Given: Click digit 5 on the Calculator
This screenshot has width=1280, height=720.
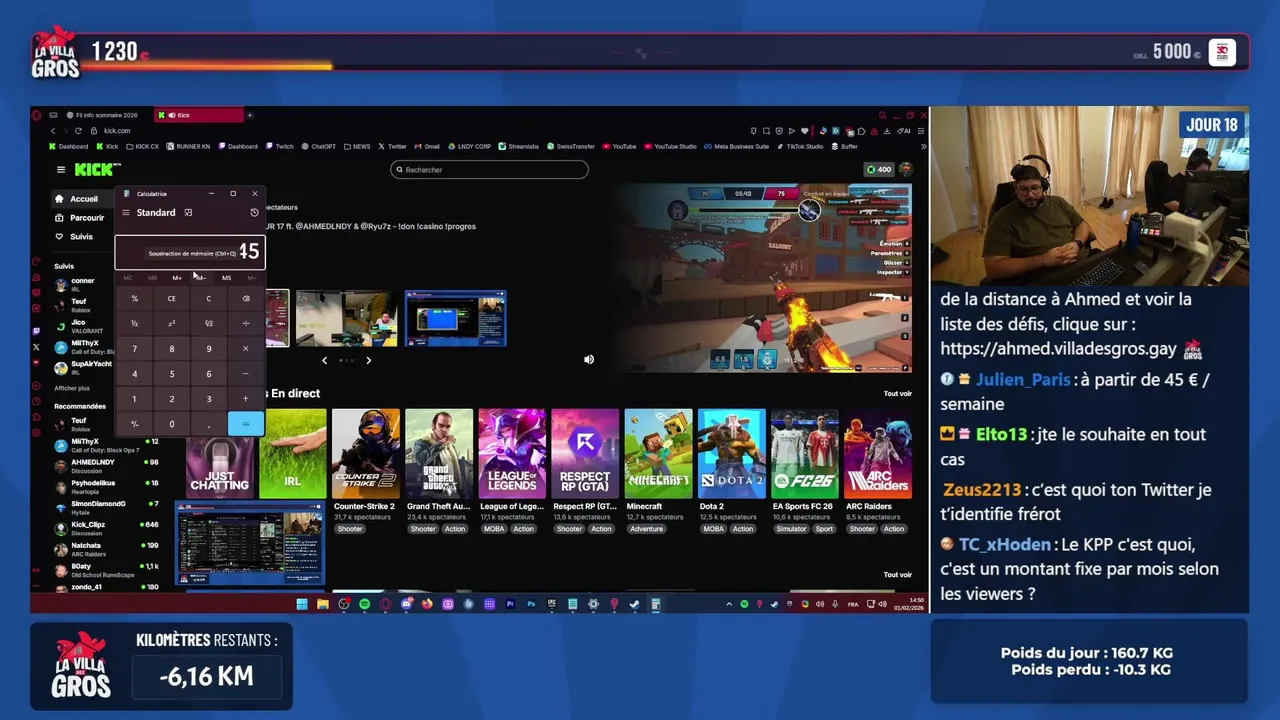Looking at the screenshot, I should tap(171, 374).
